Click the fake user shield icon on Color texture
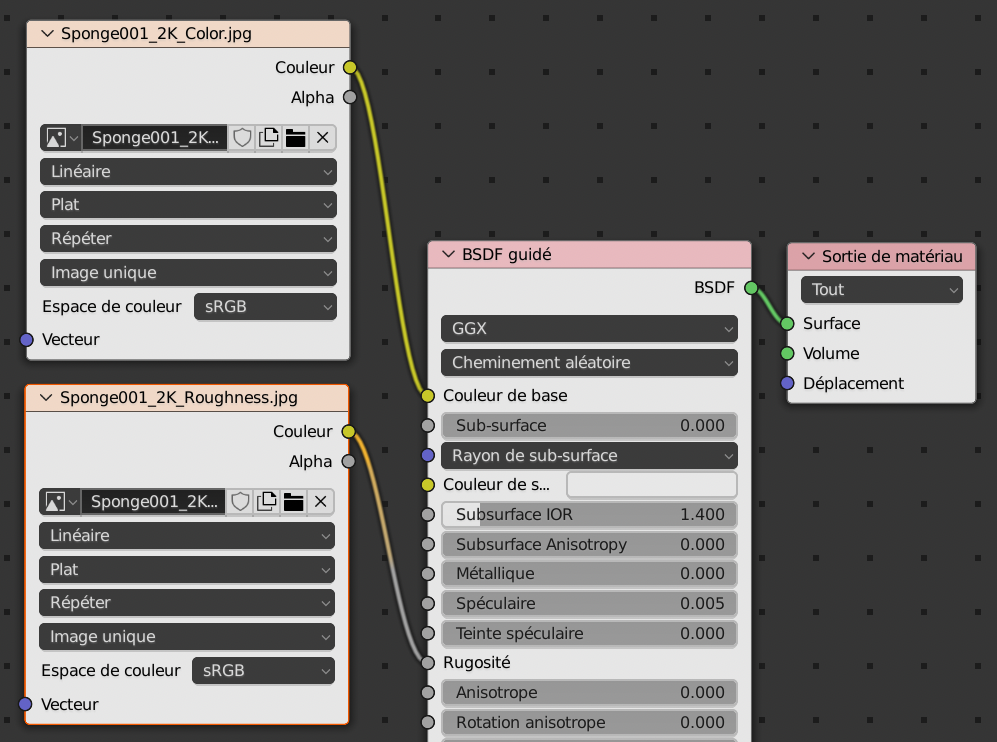The height and width of the screenshot is (742, 997). tap(242, 138)
